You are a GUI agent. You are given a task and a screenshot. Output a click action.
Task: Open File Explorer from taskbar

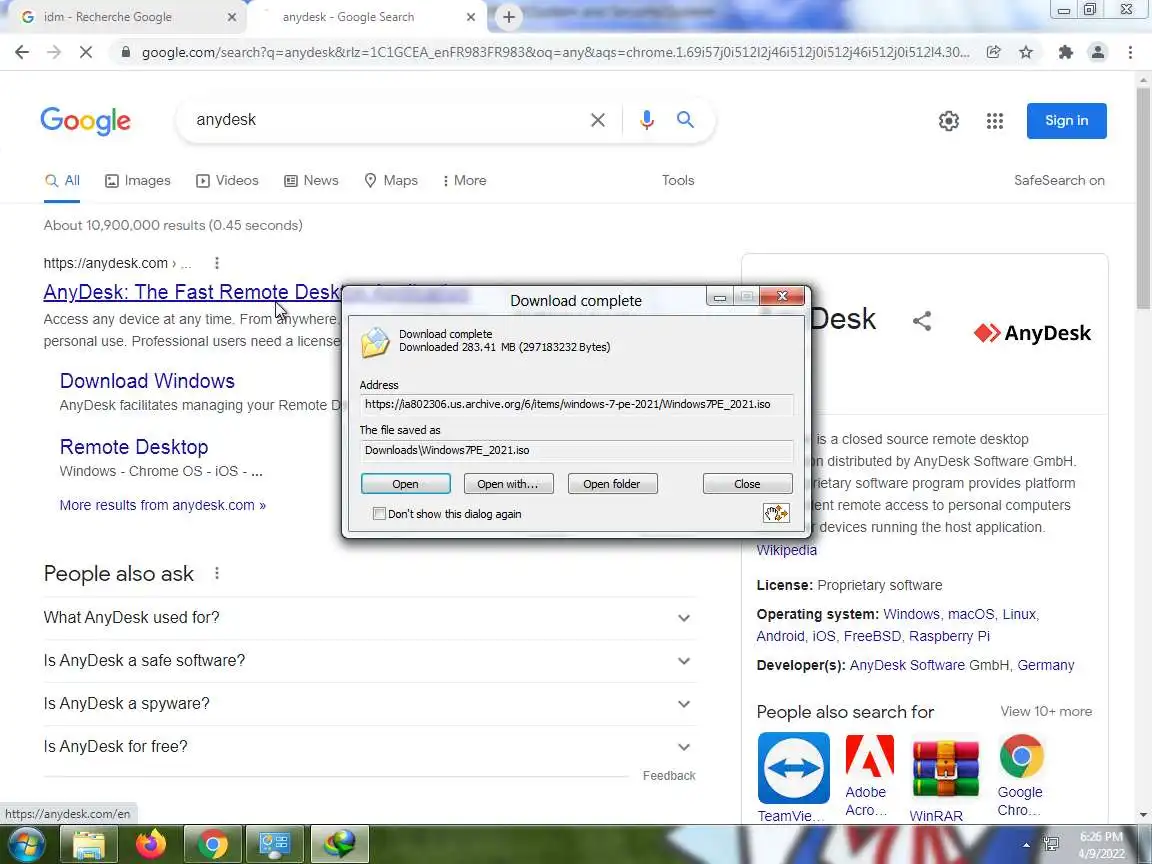pos(88,845)
